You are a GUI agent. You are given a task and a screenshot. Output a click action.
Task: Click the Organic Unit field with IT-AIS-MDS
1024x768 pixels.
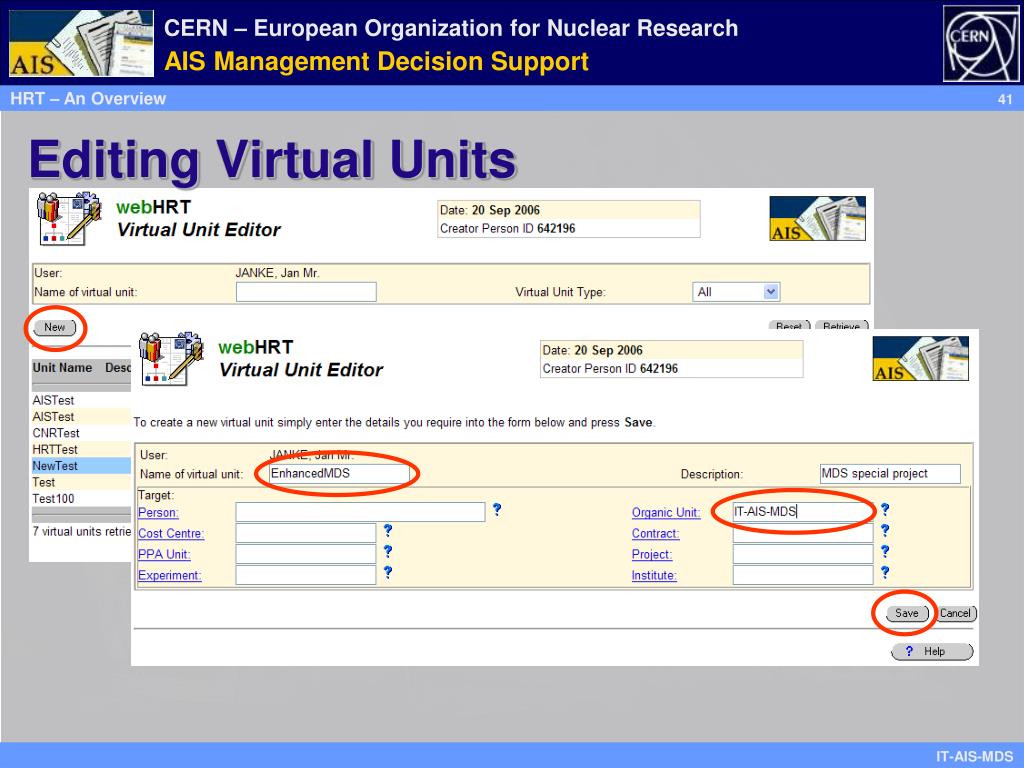(x=803, y=512)
